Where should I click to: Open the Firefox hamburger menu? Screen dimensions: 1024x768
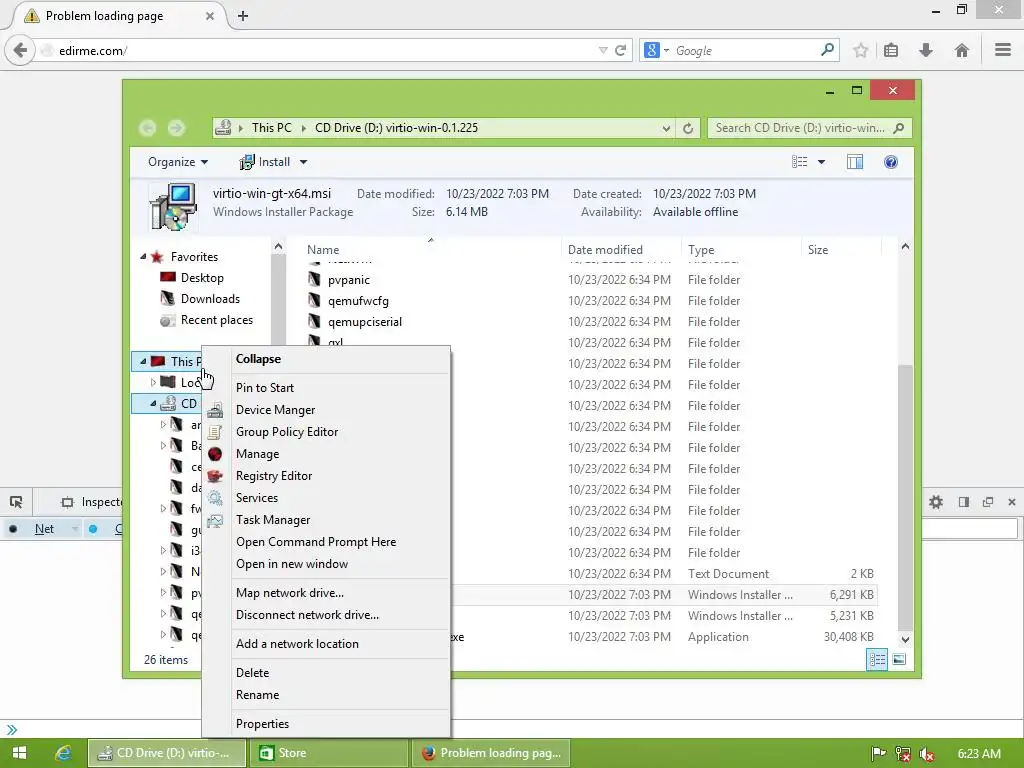pyautogui.click(x=1003, y=50)
